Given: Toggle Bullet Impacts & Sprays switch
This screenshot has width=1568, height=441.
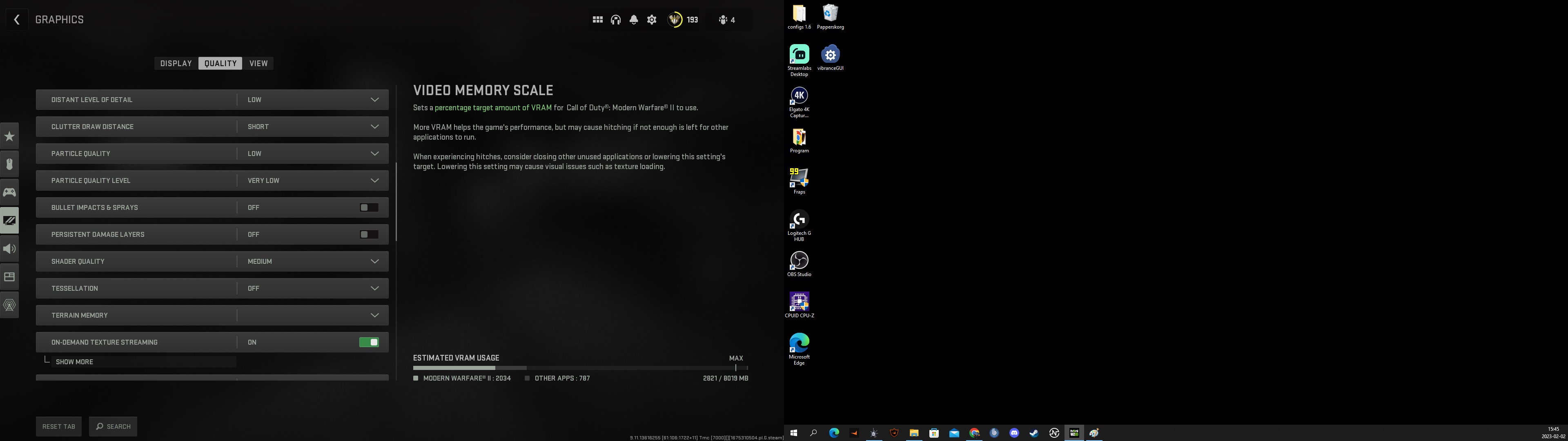Looking at the screenshot, I should 369,208.
